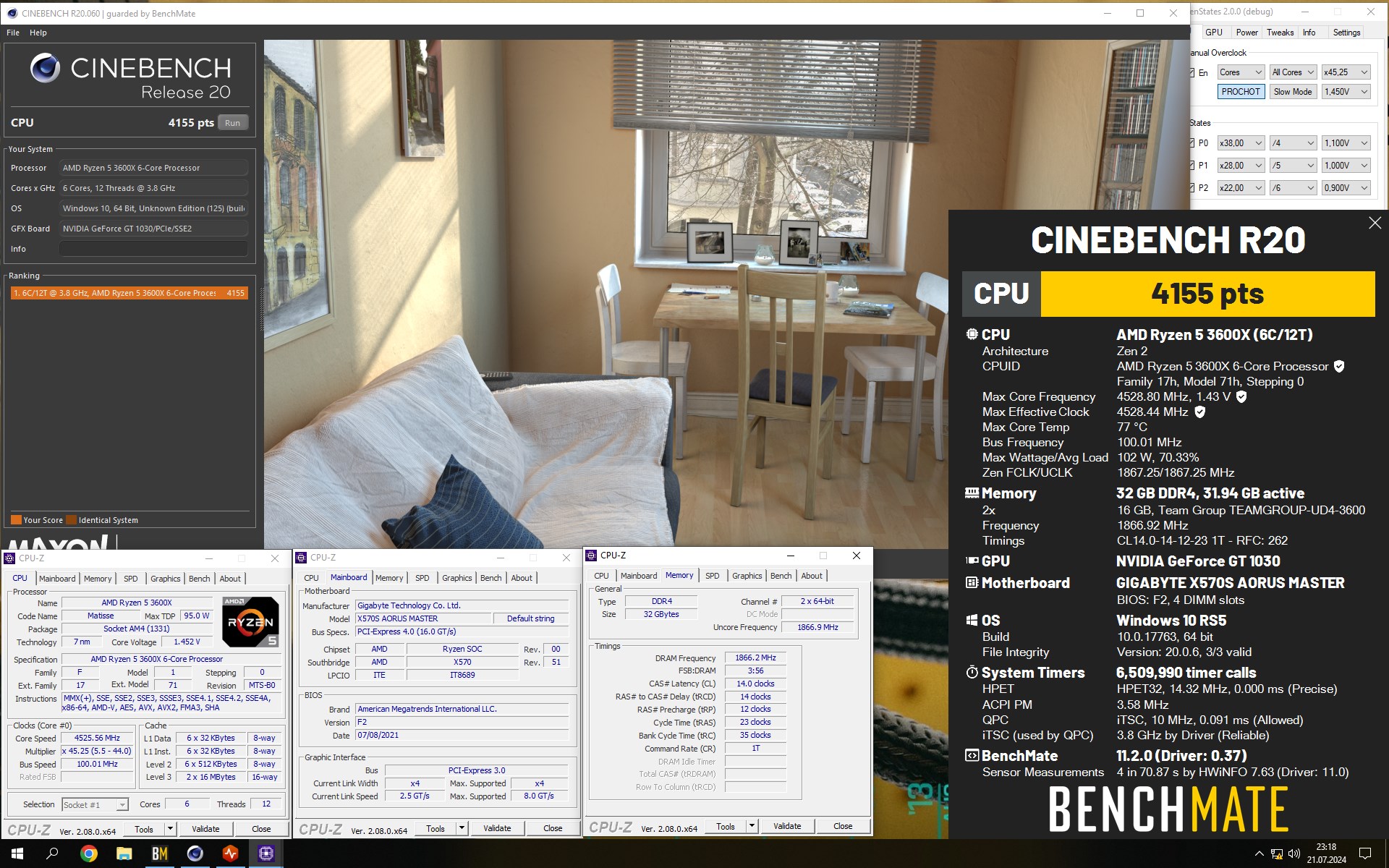Toggle the P2 state checkbox
The width and height of the screenshot is (1389, 868).
tap(1192, 188)
